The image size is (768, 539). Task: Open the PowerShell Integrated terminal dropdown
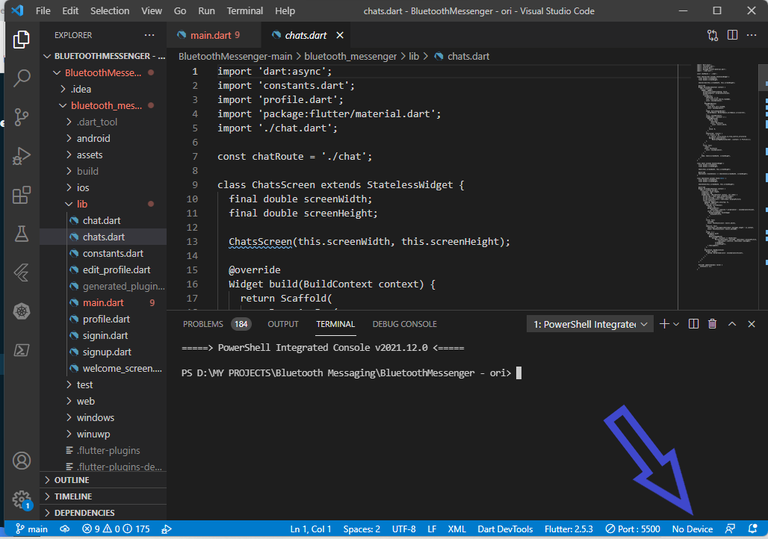point(590,324)
